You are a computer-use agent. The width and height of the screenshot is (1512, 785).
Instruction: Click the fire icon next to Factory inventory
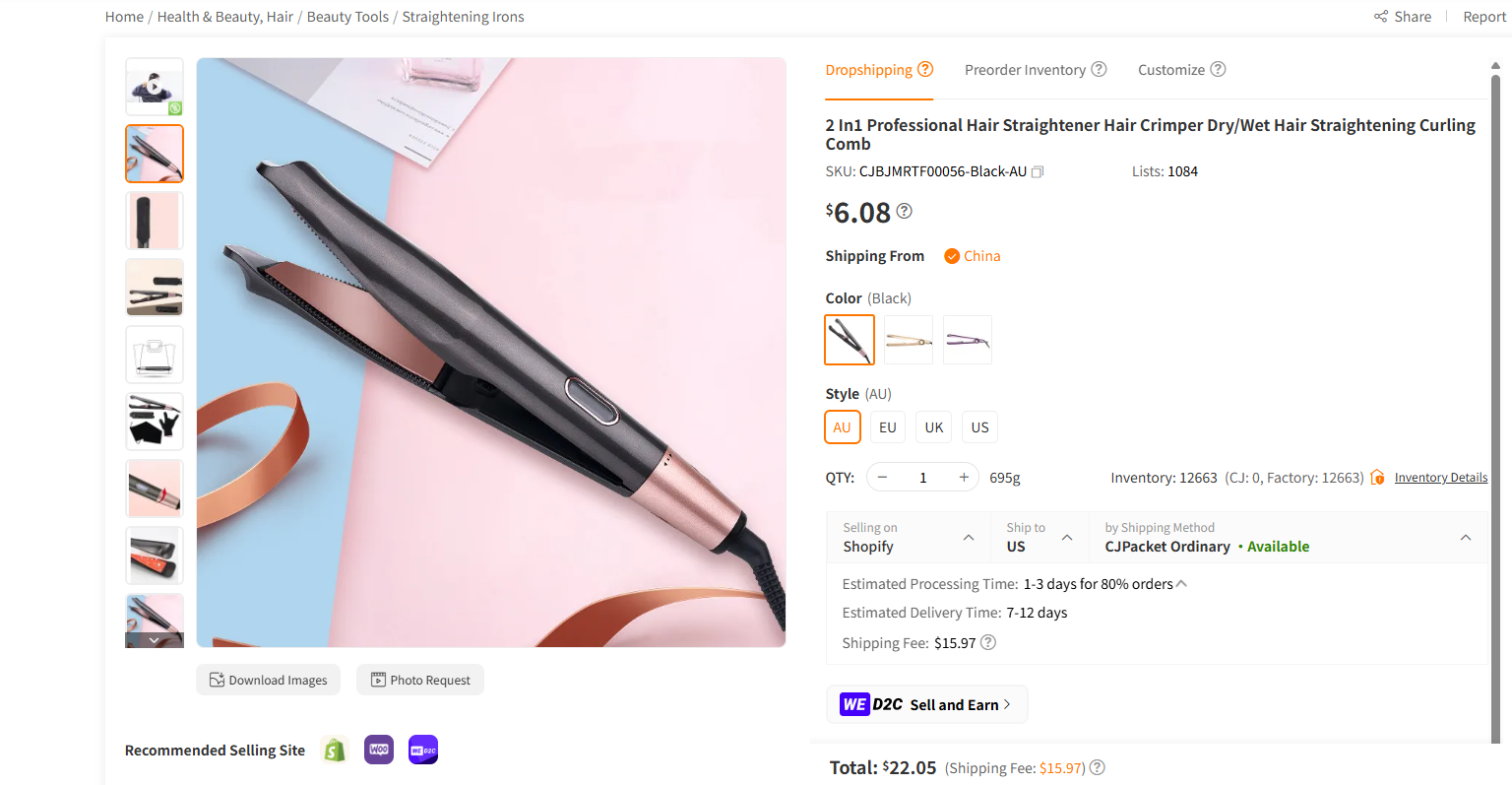[x=1377, y=477]
